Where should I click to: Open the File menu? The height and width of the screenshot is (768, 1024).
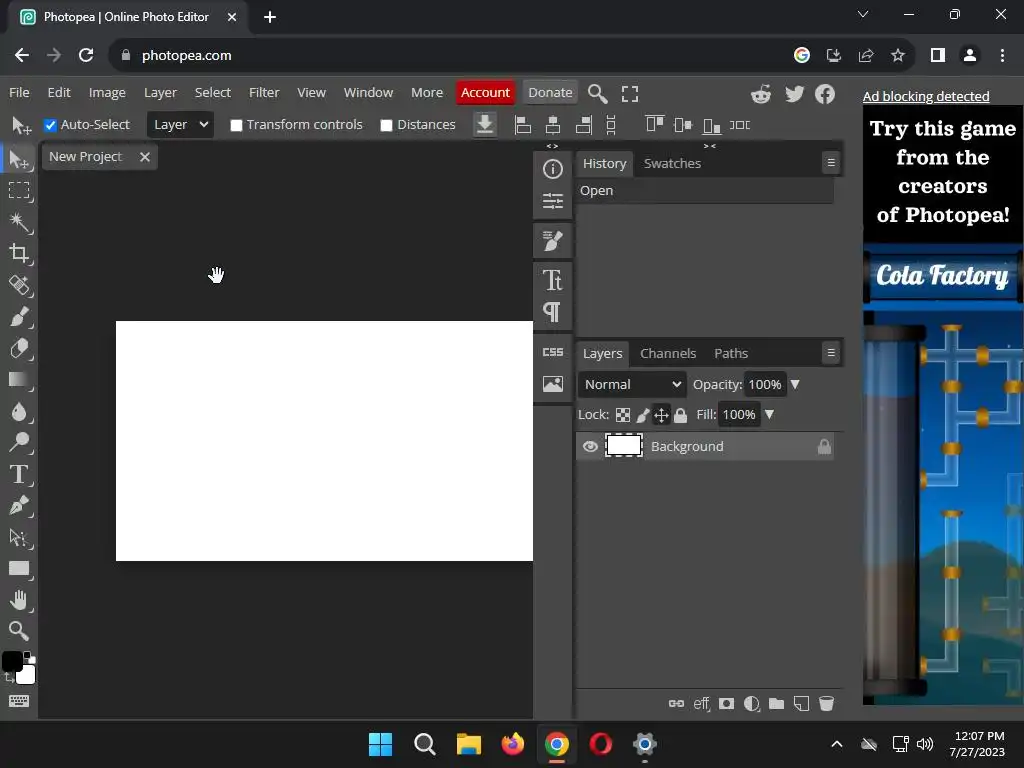[x=19, y=93]
